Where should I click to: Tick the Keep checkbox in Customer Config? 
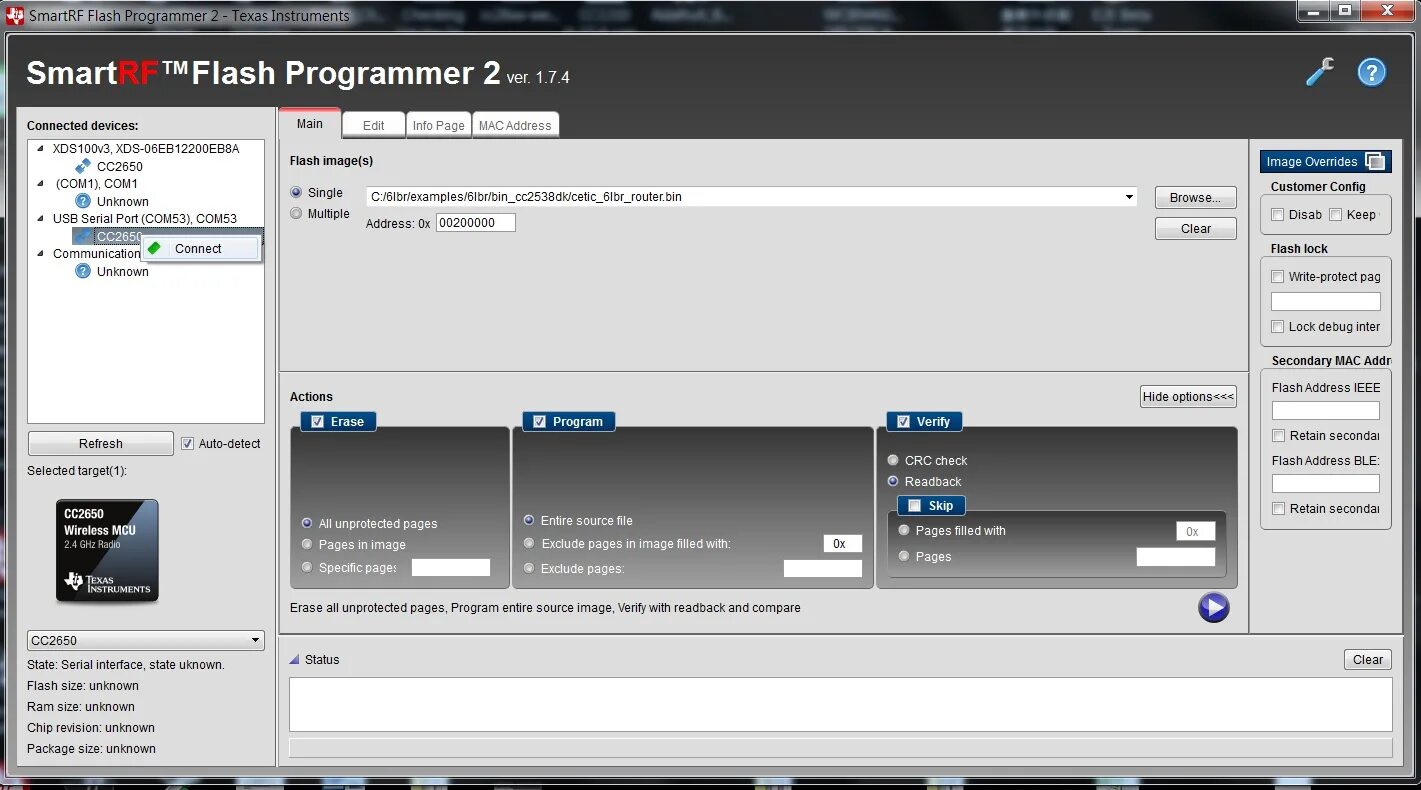(x=1335, y=214)
